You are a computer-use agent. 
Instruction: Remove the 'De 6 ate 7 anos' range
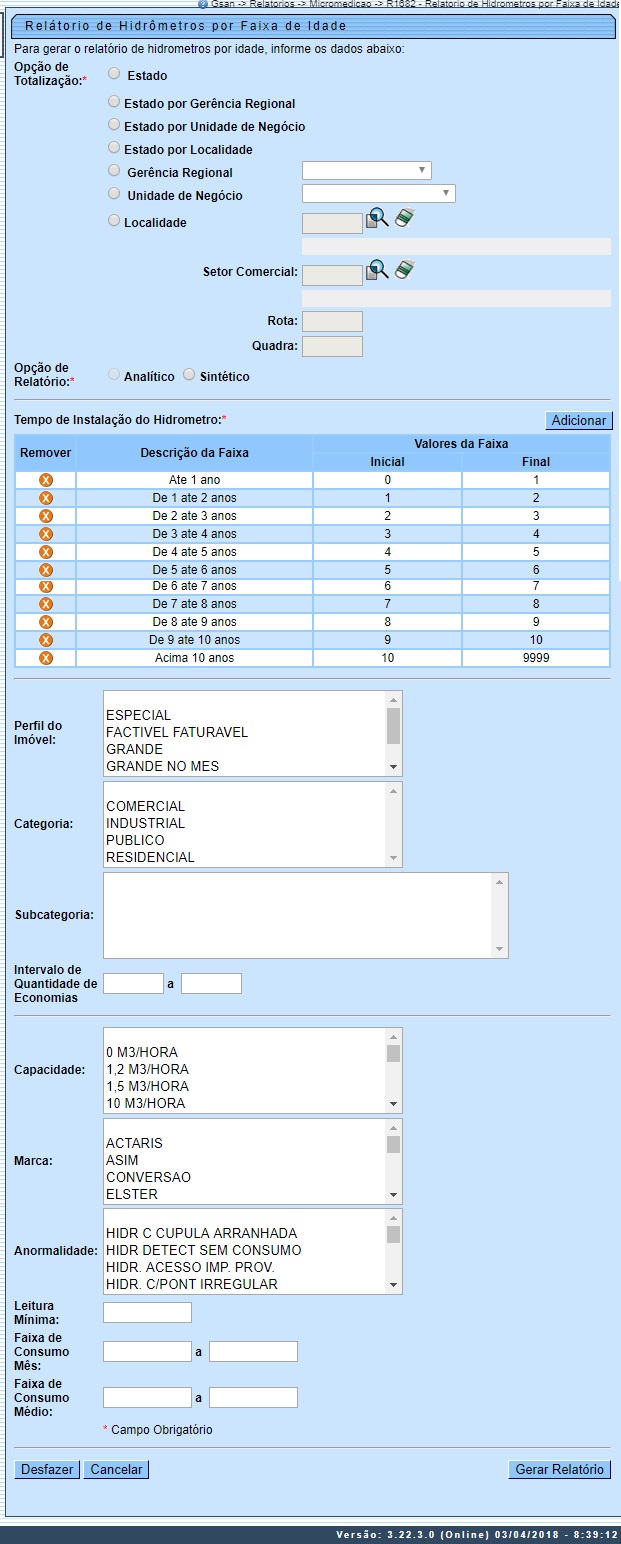45,586
